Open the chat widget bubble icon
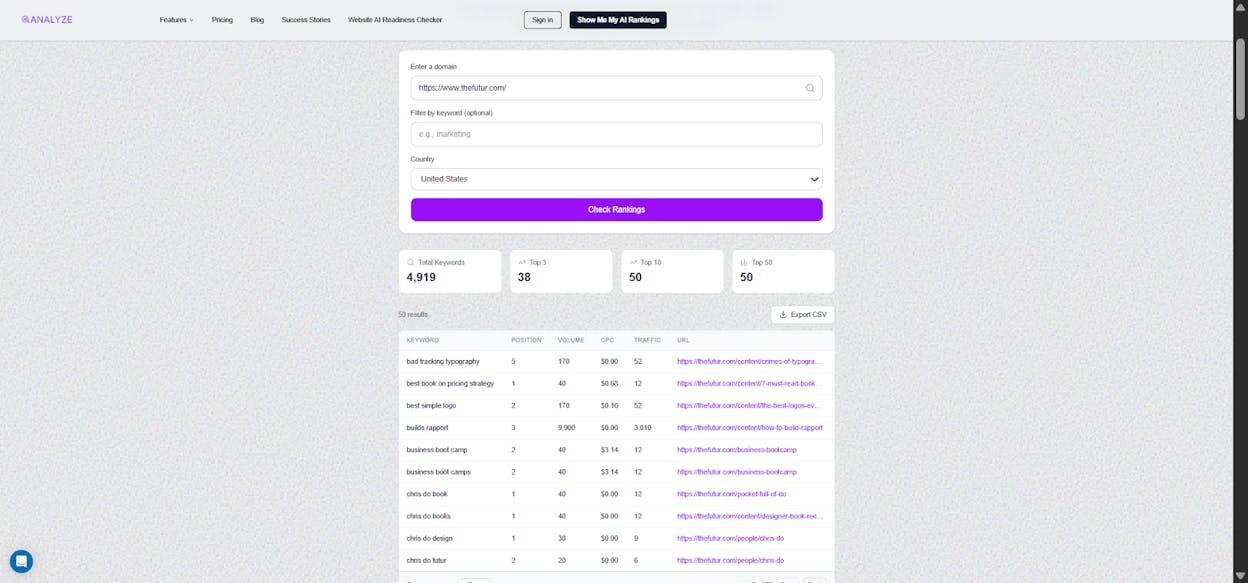This screenshot has height=583, width=1248. [21, 561]
